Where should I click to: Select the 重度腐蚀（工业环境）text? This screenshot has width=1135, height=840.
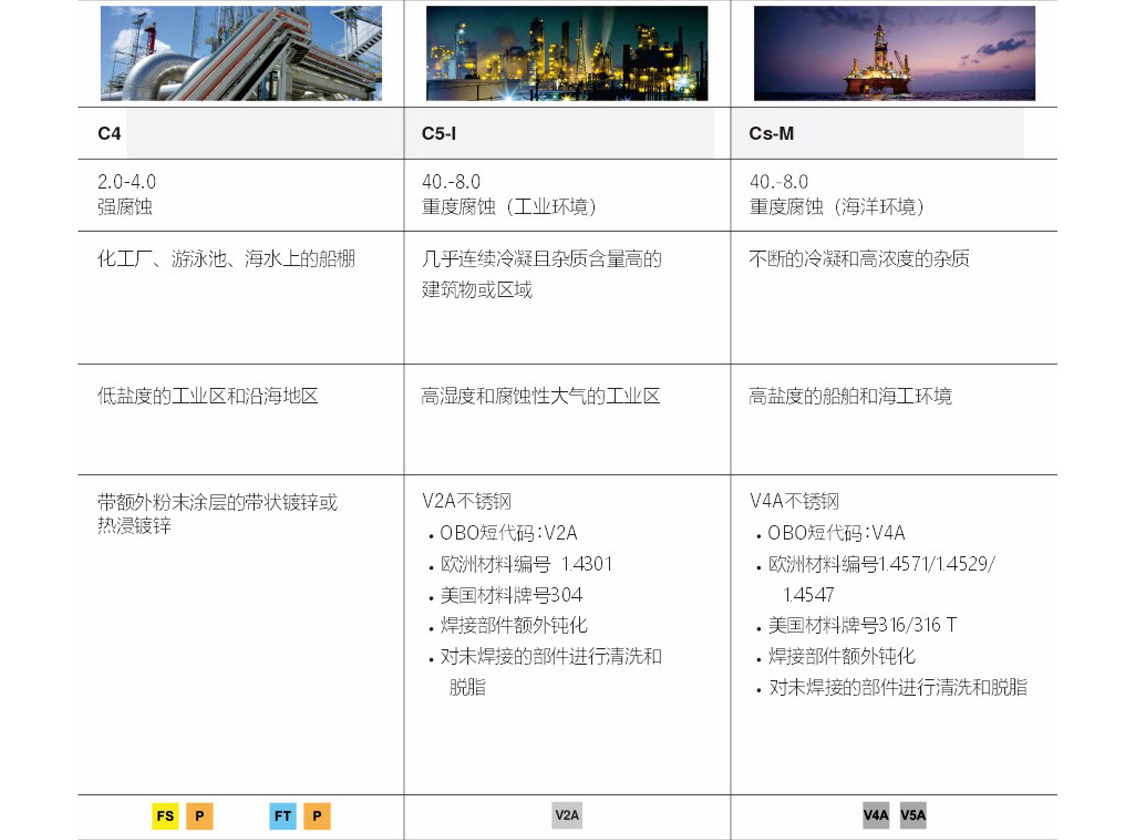509,207
